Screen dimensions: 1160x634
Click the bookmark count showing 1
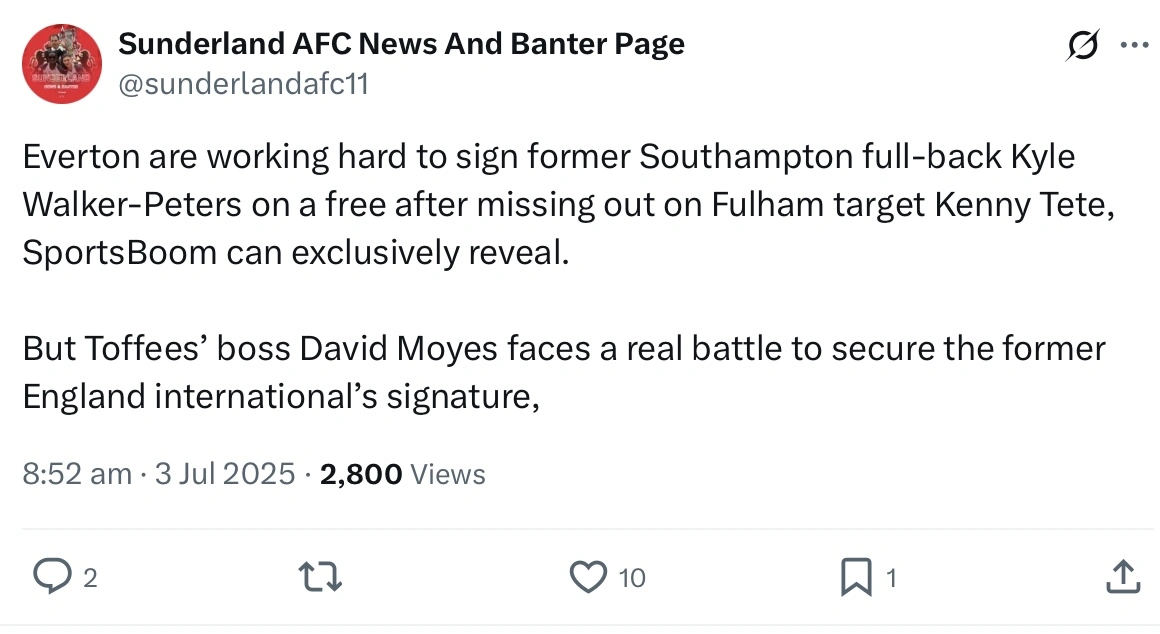point(891,577)
